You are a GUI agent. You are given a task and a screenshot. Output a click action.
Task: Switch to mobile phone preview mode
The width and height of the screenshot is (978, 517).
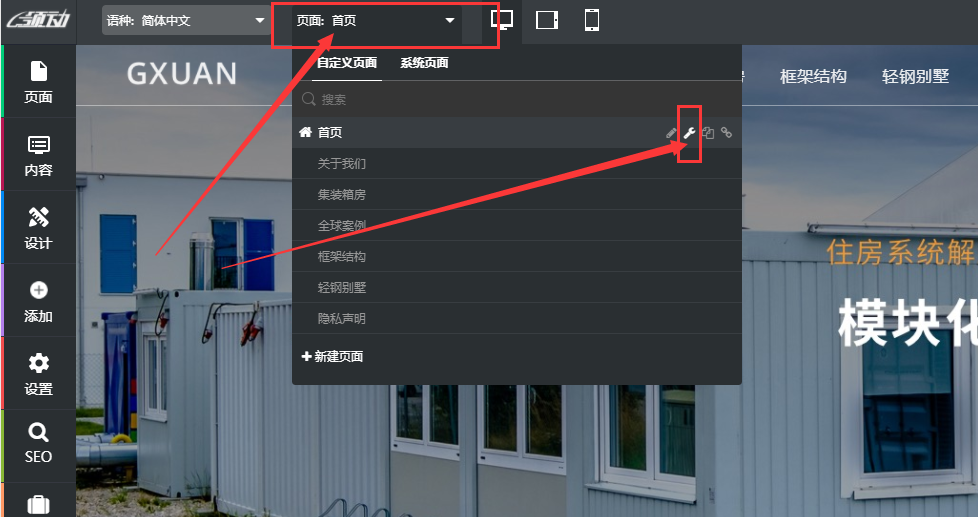(592, 20)
